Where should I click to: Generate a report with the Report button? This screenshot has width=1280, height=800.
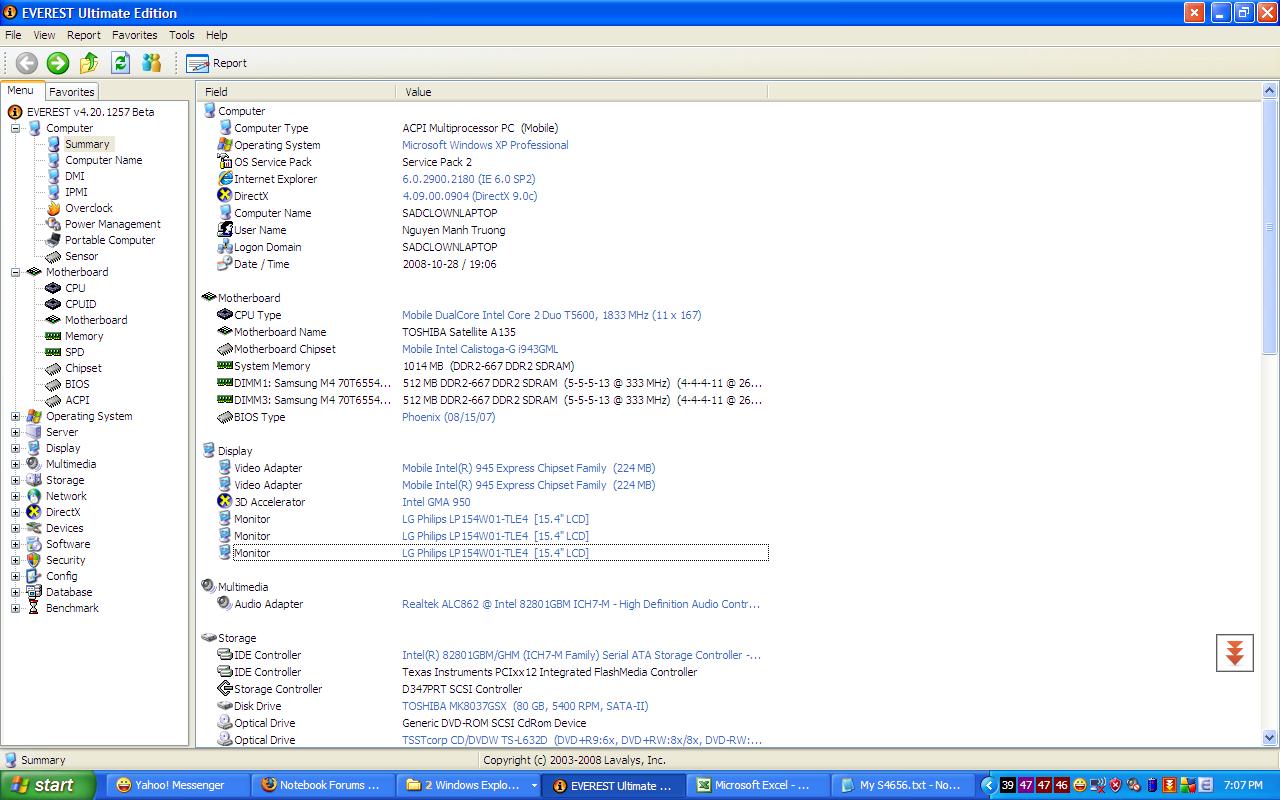[216, 63]
